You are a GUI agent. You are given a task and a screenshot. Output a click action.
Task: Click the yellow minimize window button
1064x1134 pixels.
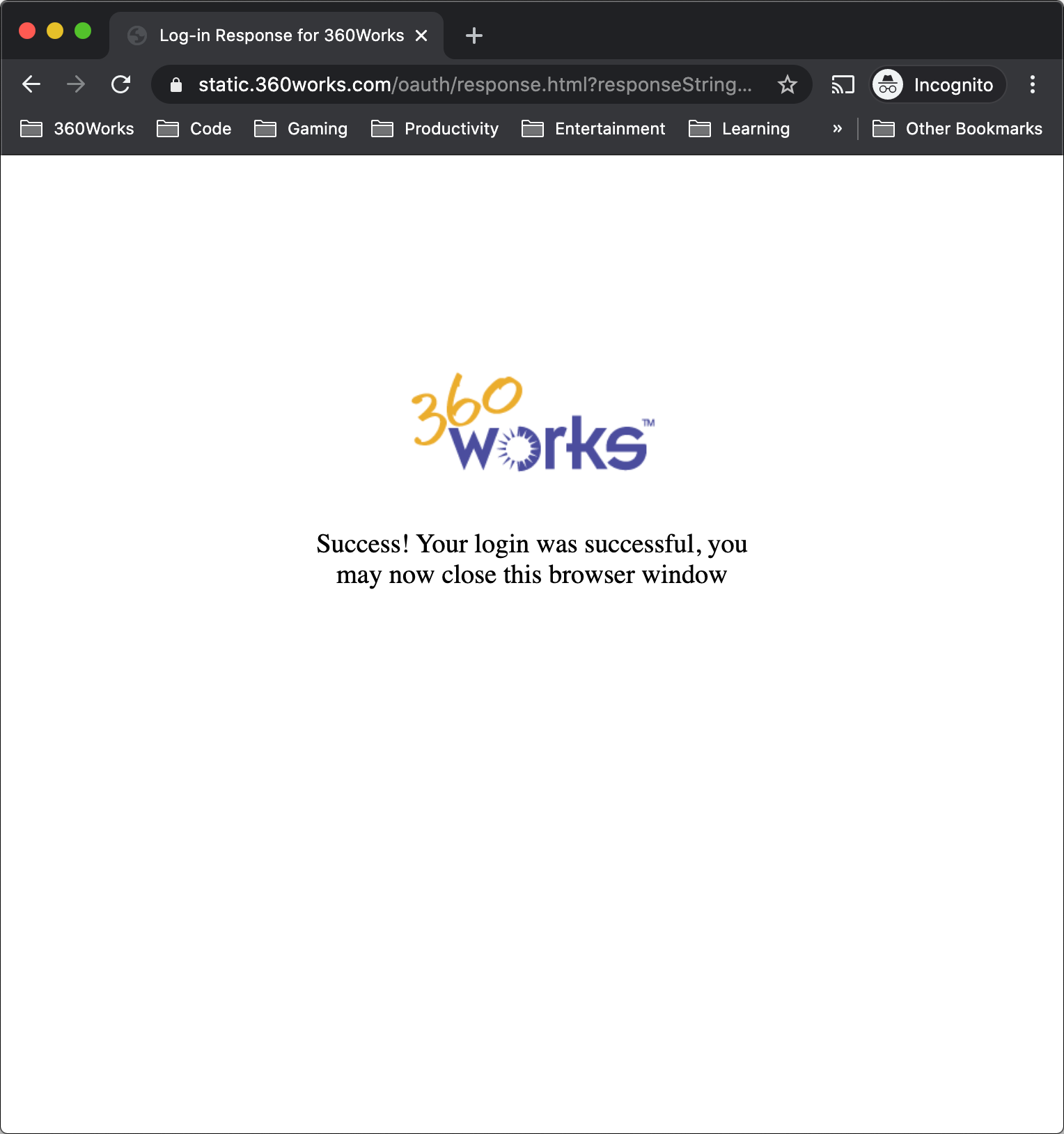point(55,31)
